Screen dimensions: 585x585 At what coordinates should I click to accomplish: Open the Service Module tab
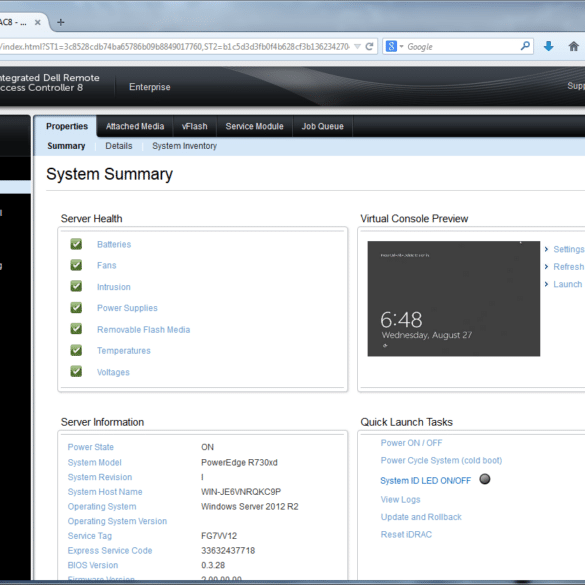pyautogui.click(x=254, y=126)
